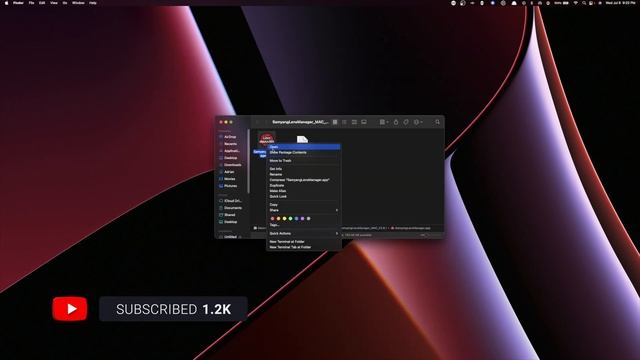This screenshot has width=640, height=360.
Task: Click the Finder edit tags toolbar icon
Action: coord(406,122)
